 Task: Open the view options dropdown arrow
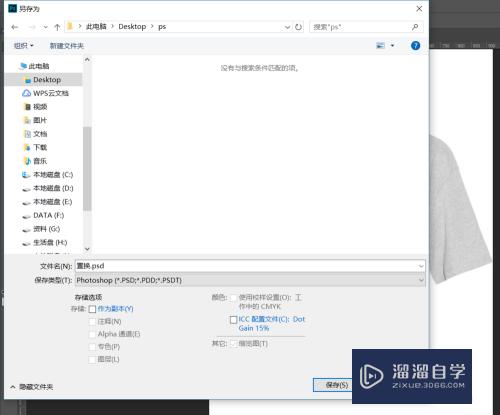(x=392, y=46)
